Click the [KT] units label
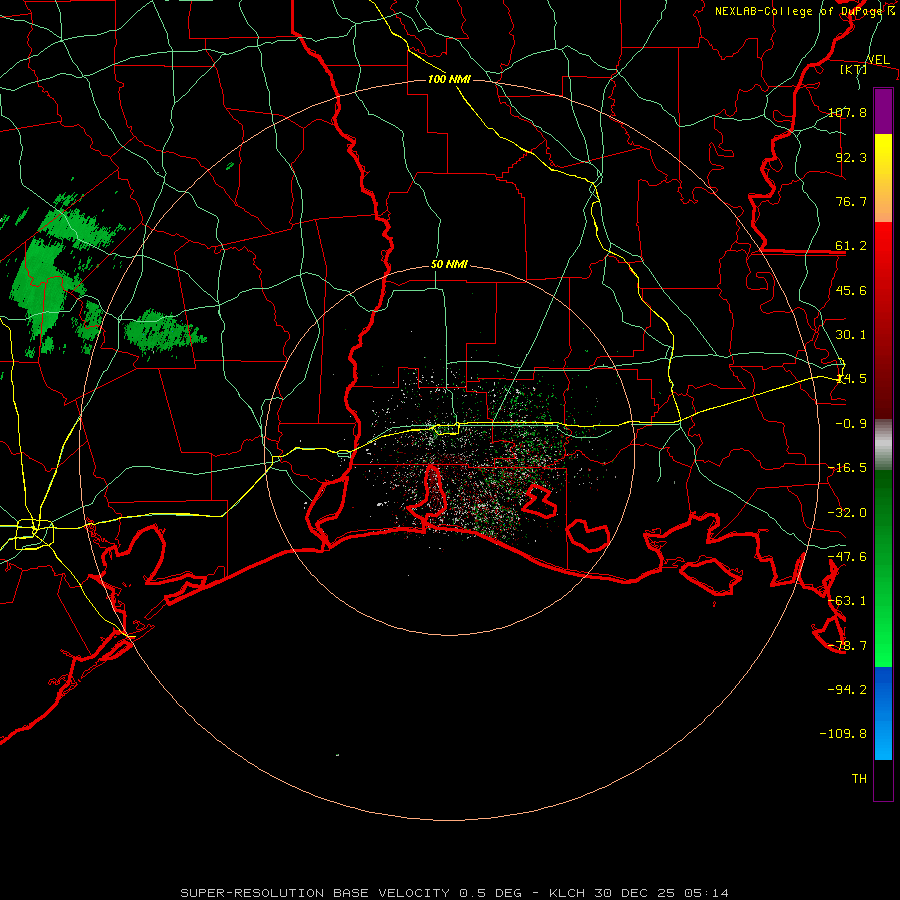This screenshot has height=900, width=900. pos(853,69)
